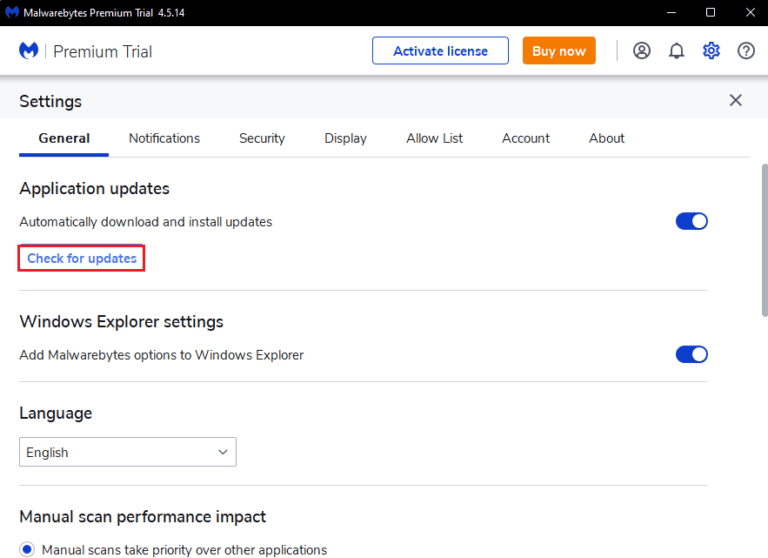Turn off Malwarebytes options in Windows Explorer

pos(691,354)
